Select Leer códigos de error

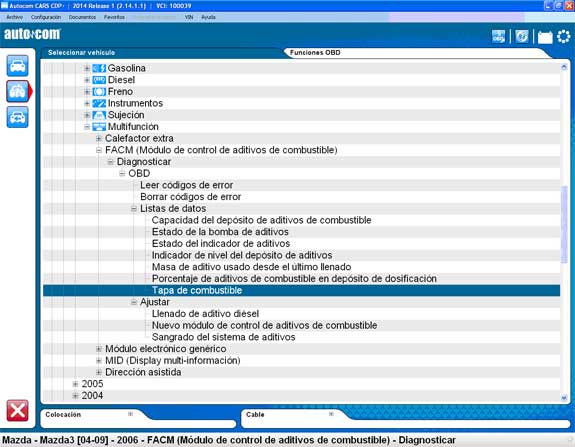pos(187,185)
